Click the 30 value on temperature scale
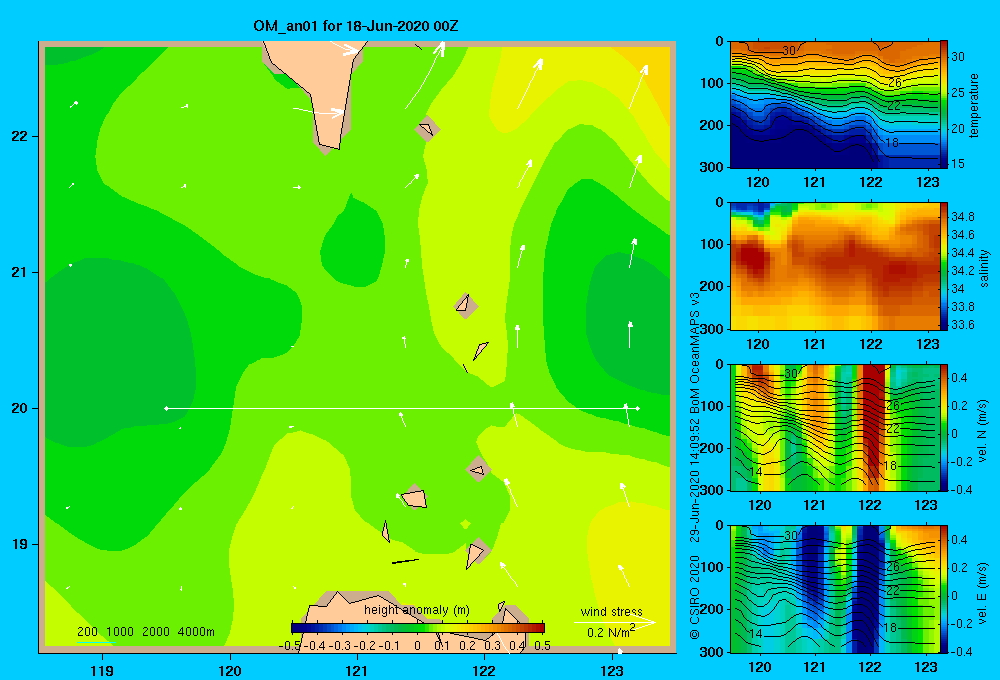This screenshot has width=1000, height=680. tap(958, 57)
